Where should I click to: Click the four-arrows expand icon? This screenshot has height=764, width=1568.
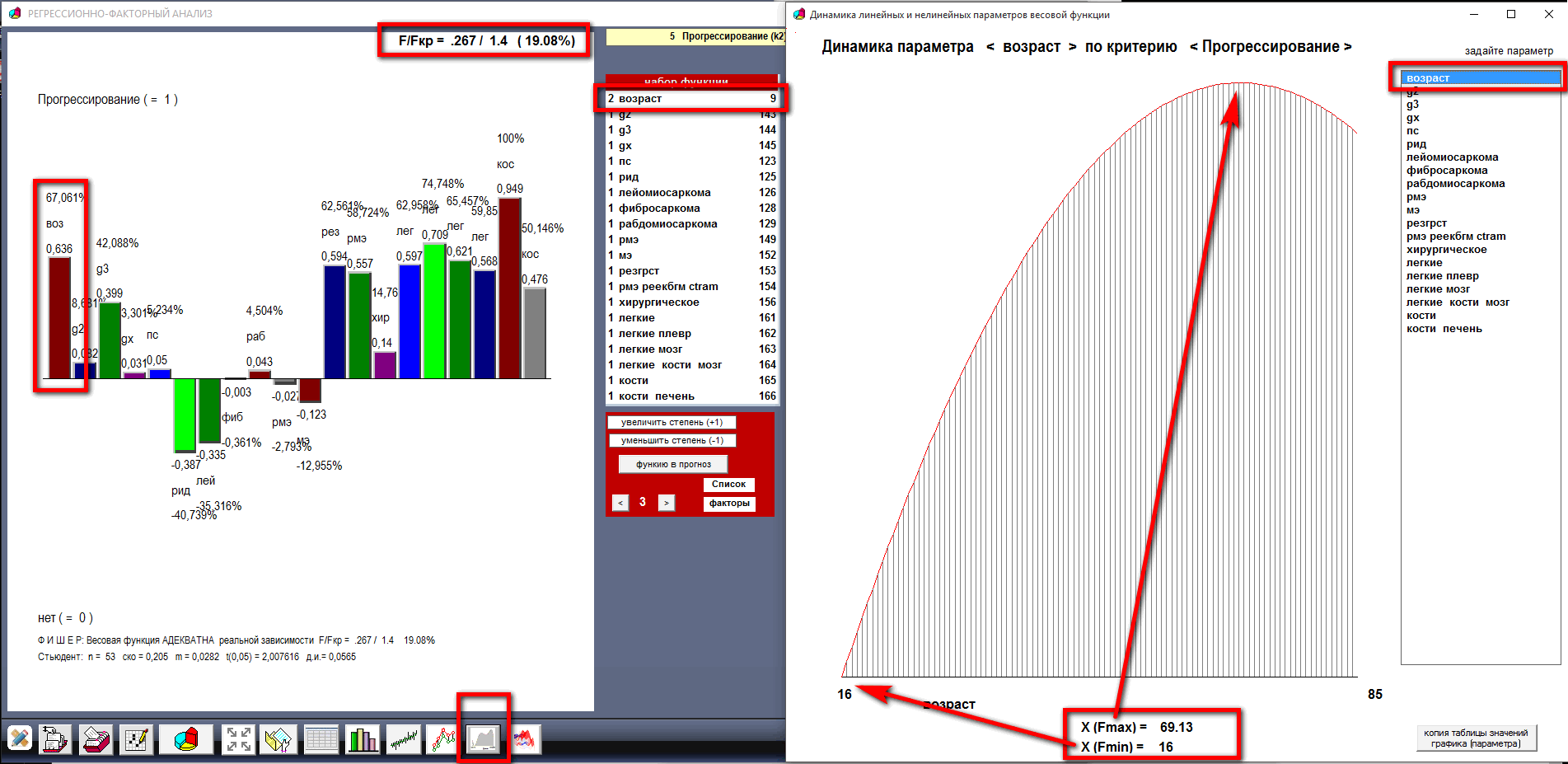238,739
